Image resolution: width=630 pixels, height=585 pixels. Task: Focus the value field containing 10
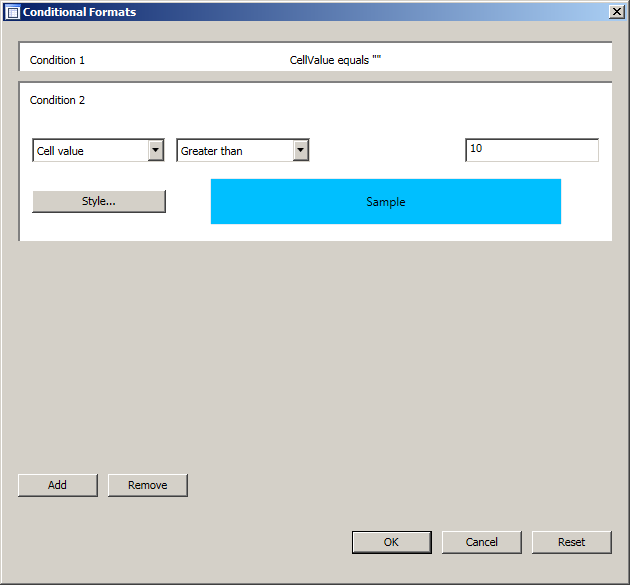click(x=531, y=150)
